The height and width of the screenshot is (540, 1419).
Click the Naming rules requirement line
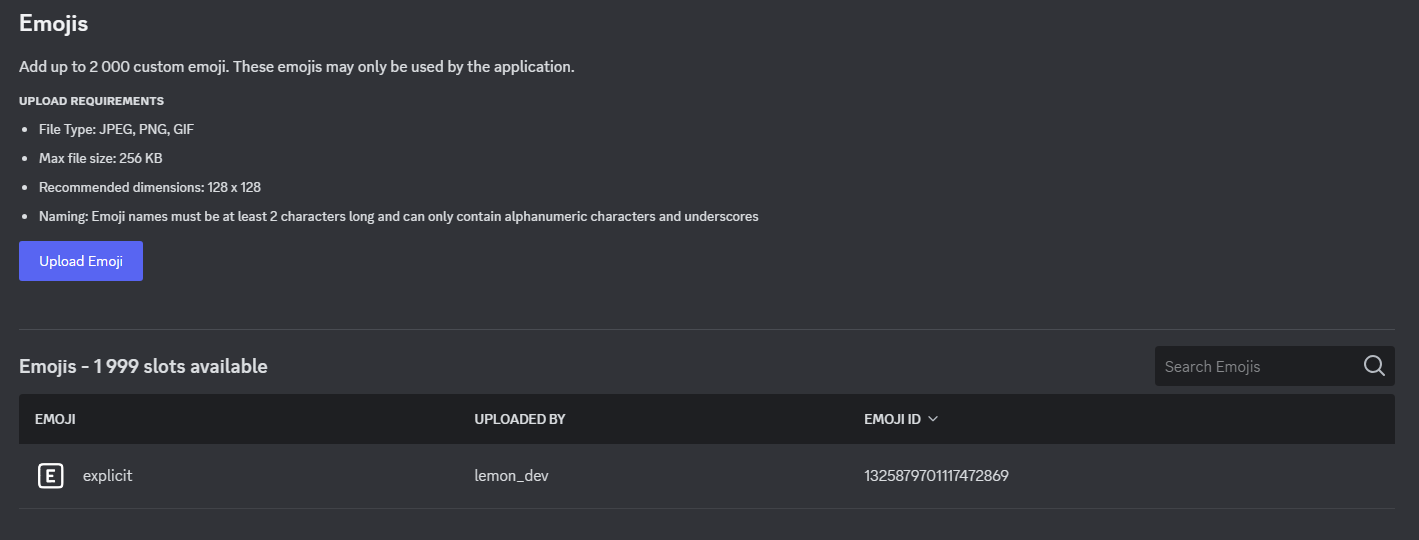398,216
